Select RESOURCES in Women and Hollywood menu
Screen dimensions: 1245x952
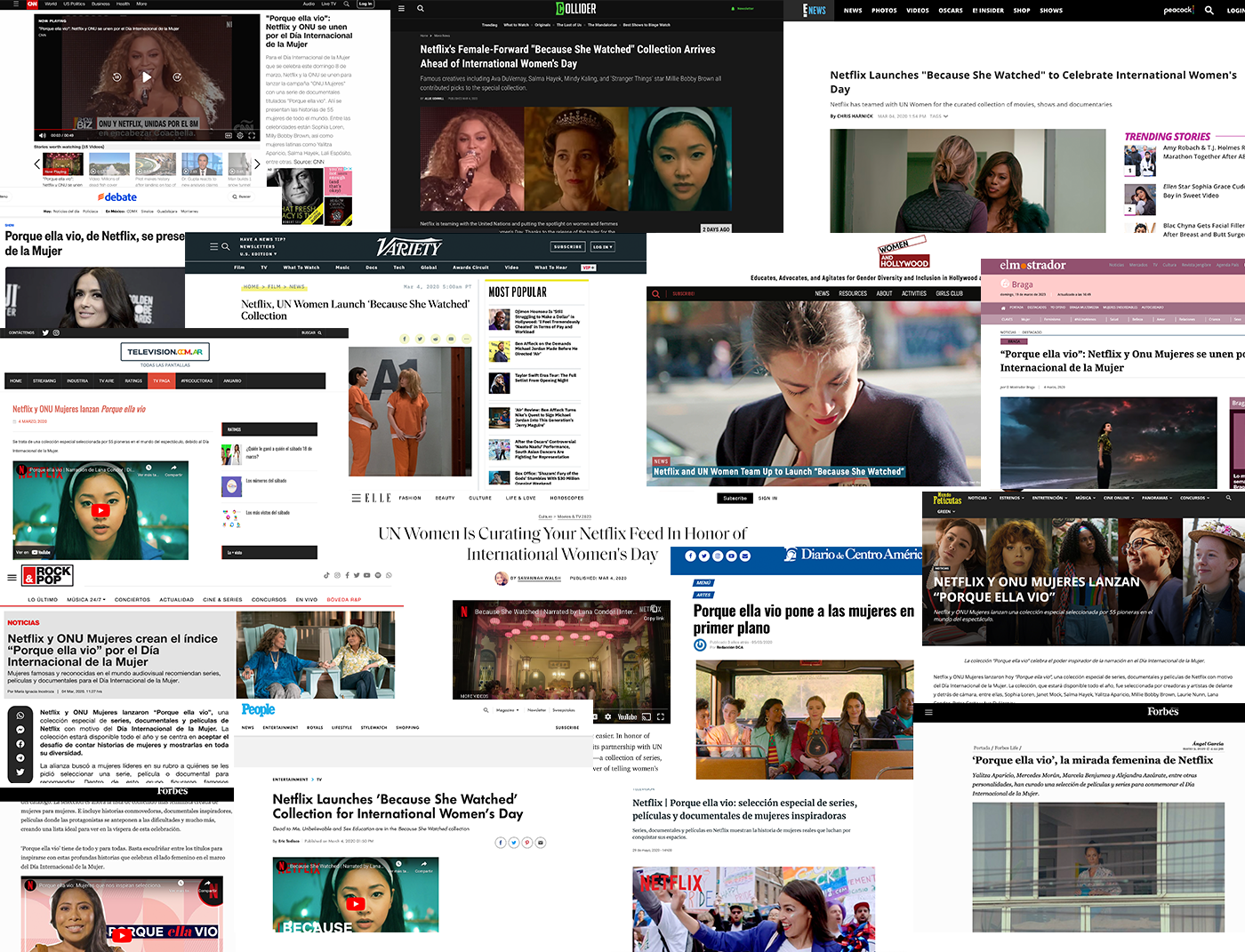click(853, 293)
